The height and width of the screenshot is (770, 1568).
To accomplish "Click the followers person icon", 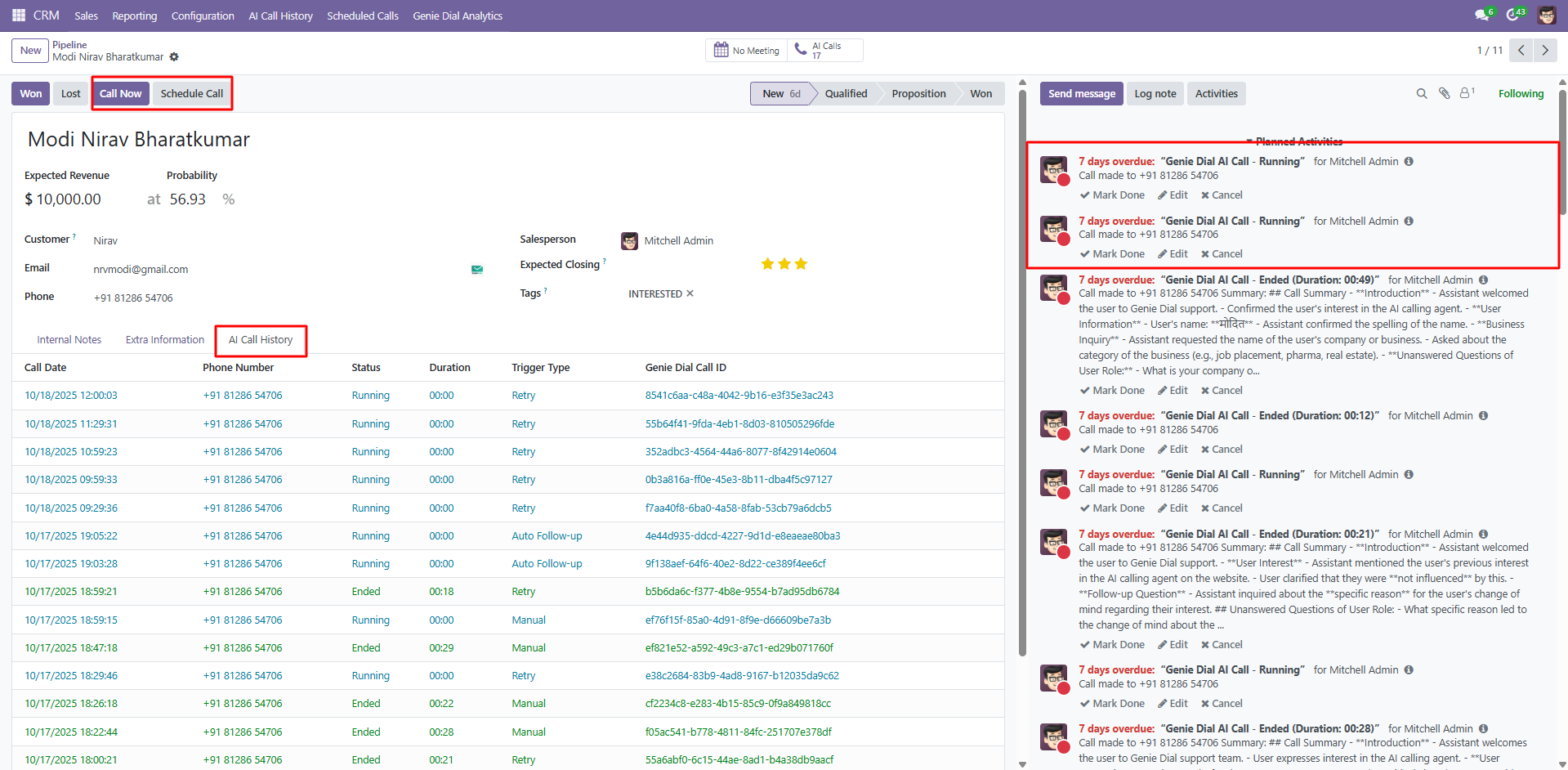I will coord(1467,93).
